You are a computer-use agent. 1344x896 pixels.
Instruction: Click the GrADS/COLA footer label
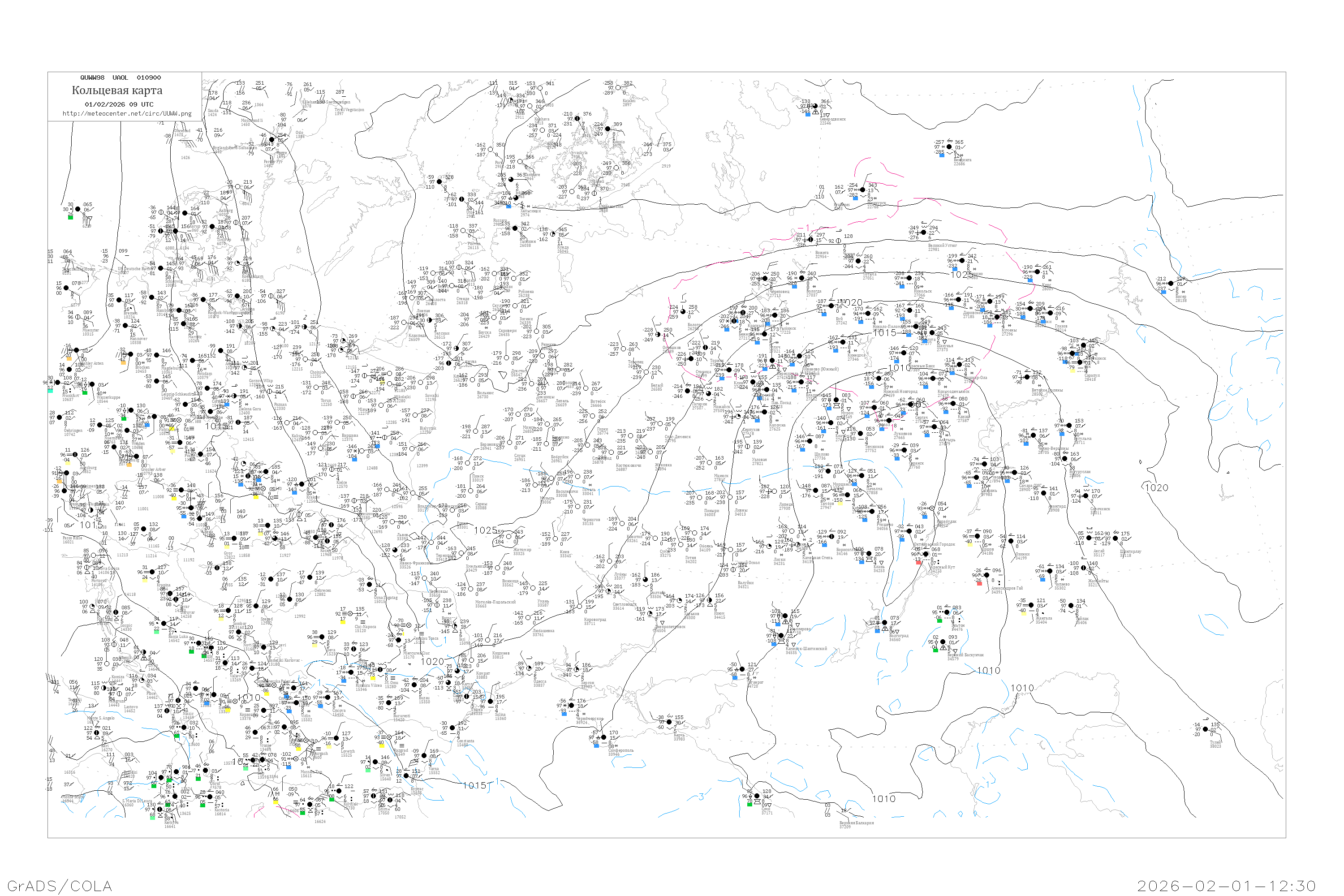tap(60, 886)
